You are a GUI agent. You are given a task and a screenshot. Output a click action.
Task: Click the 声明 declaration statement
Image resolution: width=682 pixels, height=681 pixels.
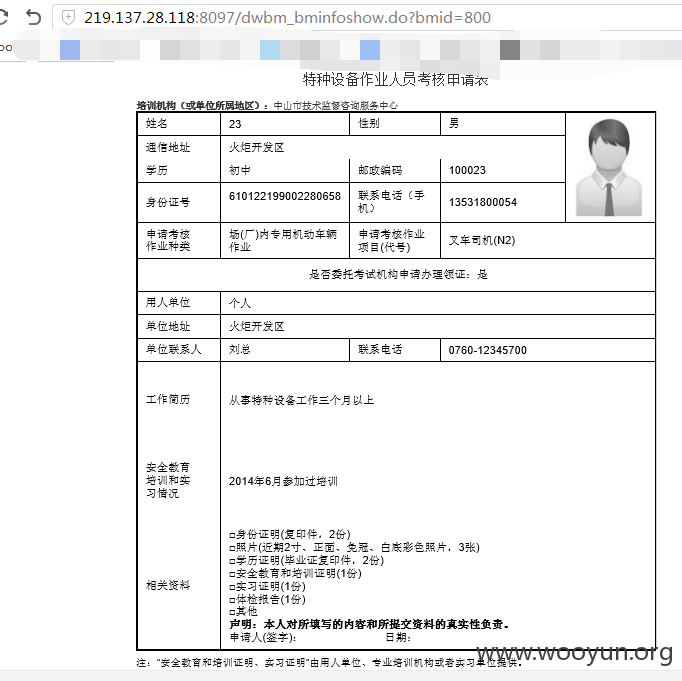pos(369,624)
